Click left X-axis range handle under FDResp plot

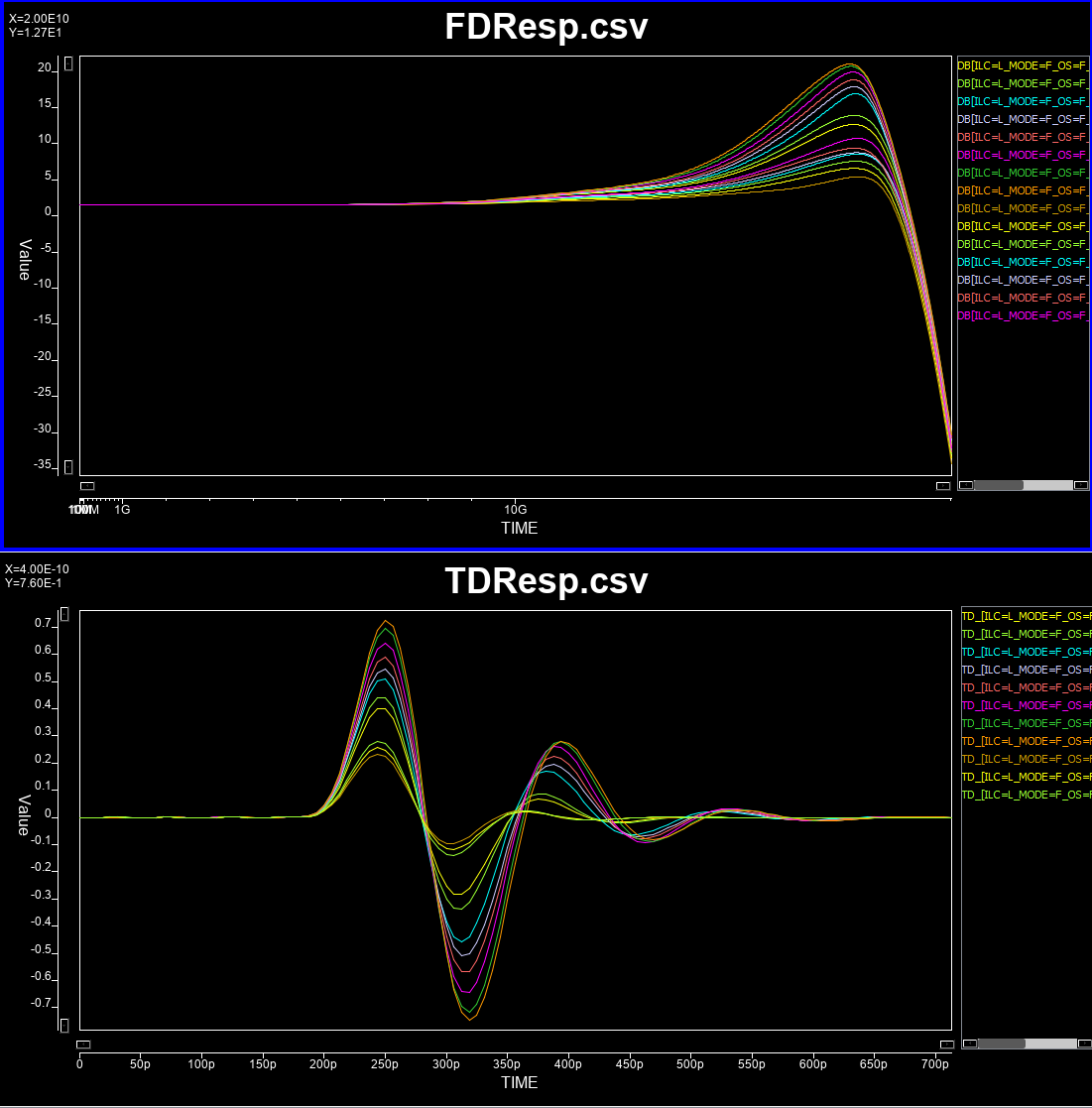87,486
